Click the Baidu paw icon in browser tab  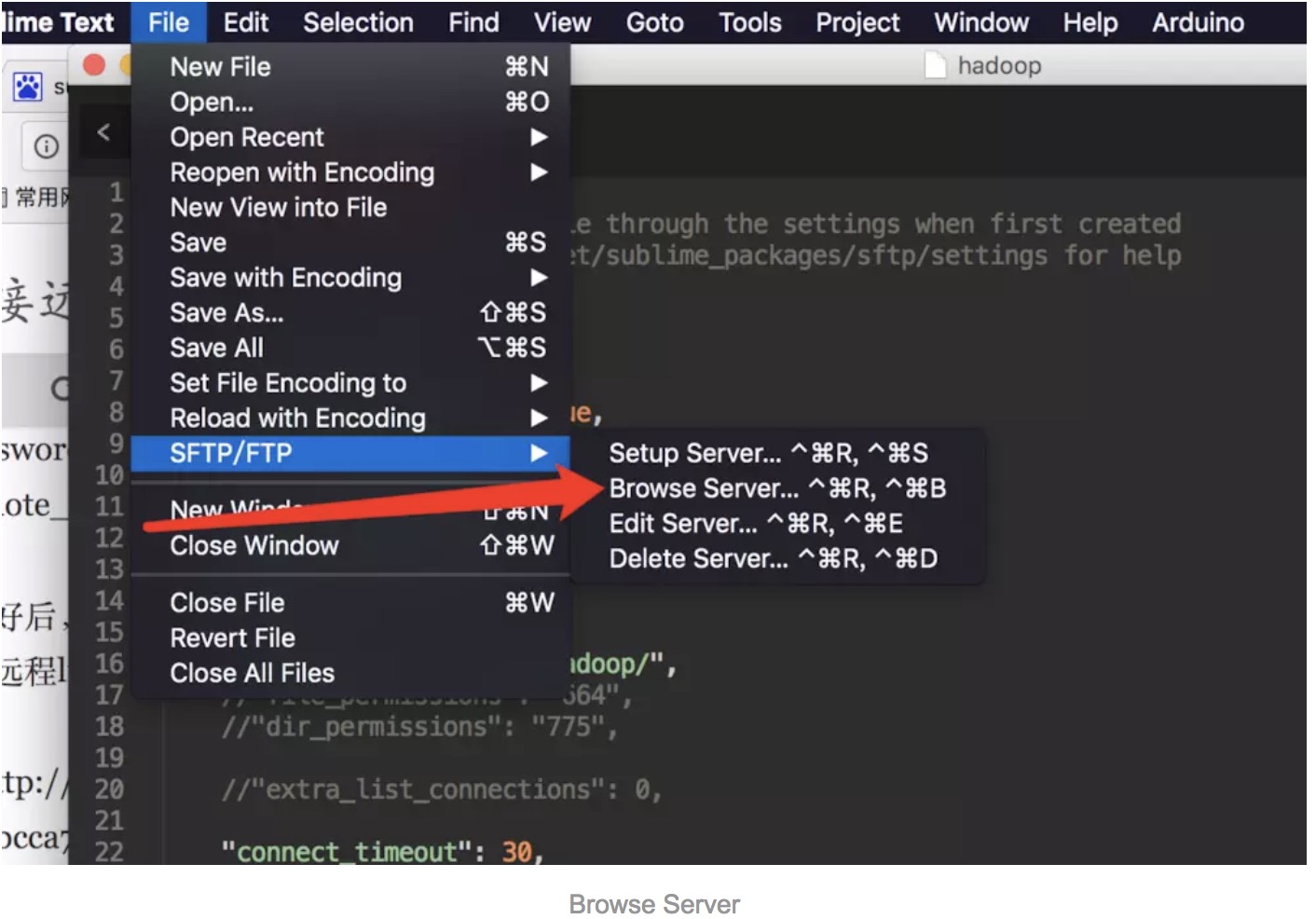tap(27, 87)
